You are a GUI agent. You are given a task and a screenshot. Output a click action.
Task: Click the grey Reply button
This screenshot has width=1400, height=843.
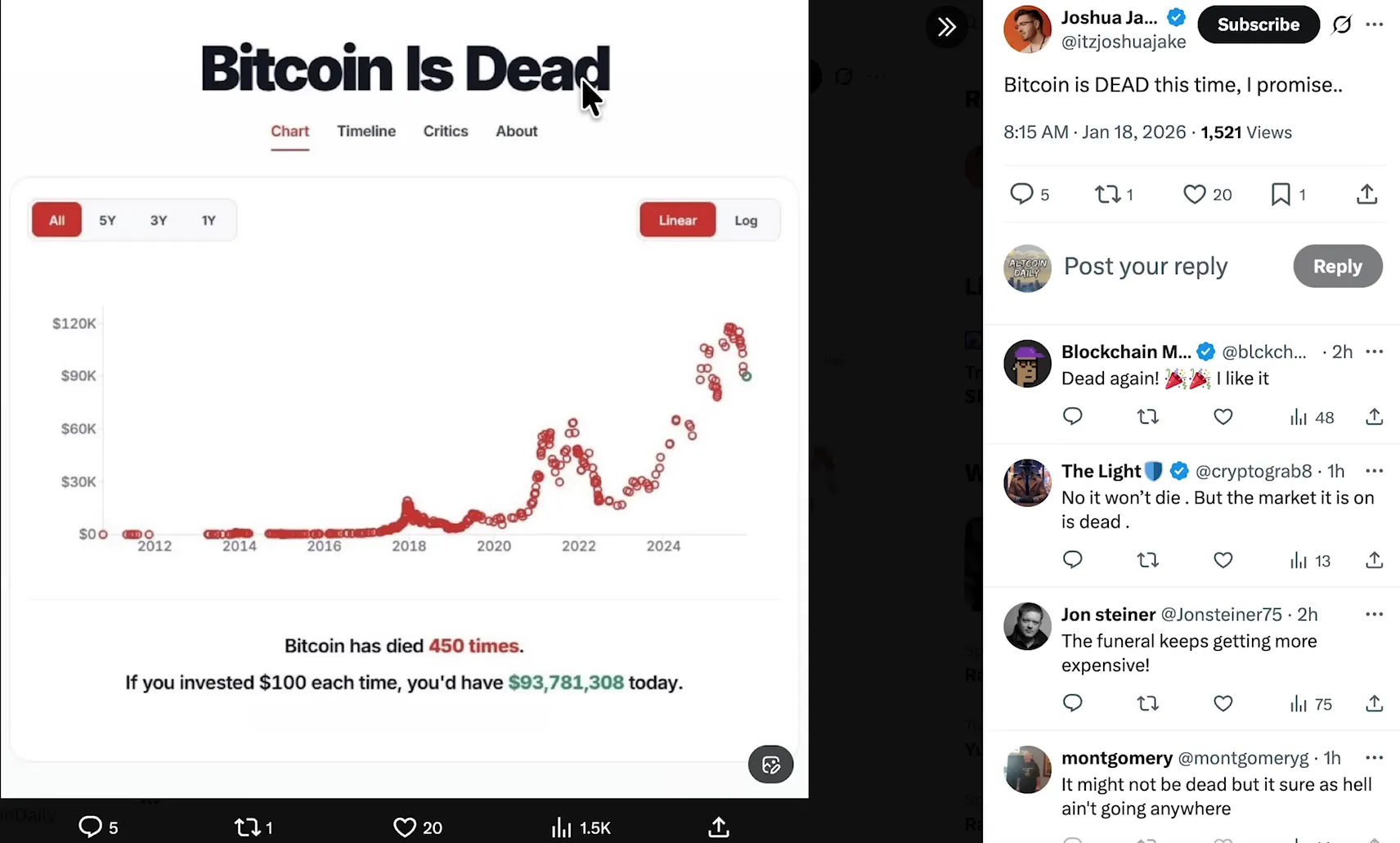click(x=1337, y=266)
